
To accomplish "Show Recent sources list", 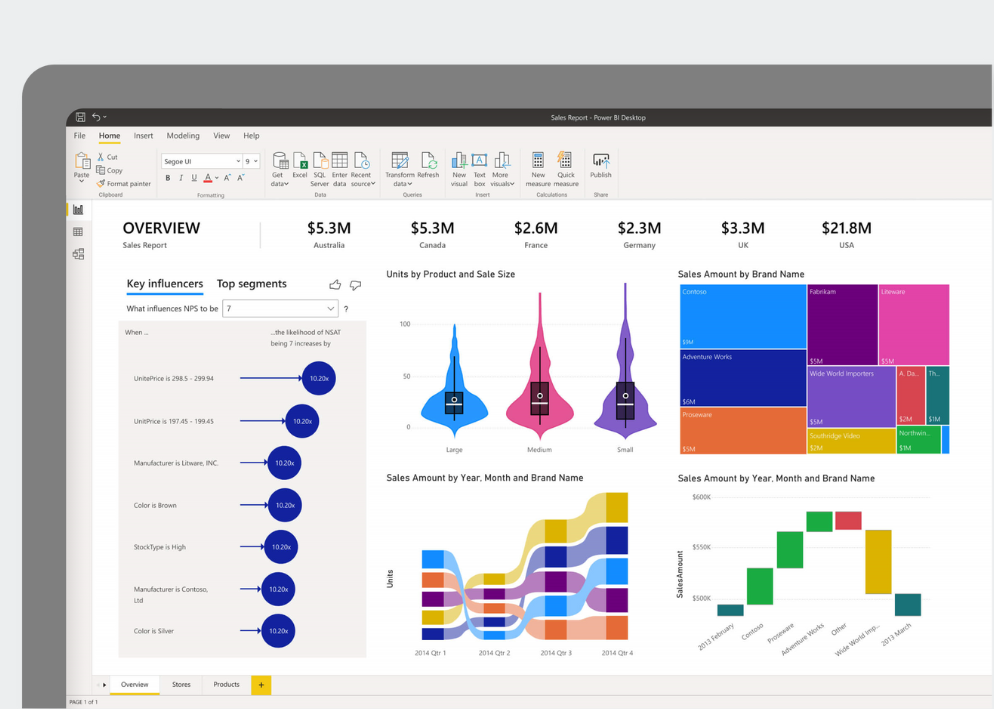I will [362, 169].
